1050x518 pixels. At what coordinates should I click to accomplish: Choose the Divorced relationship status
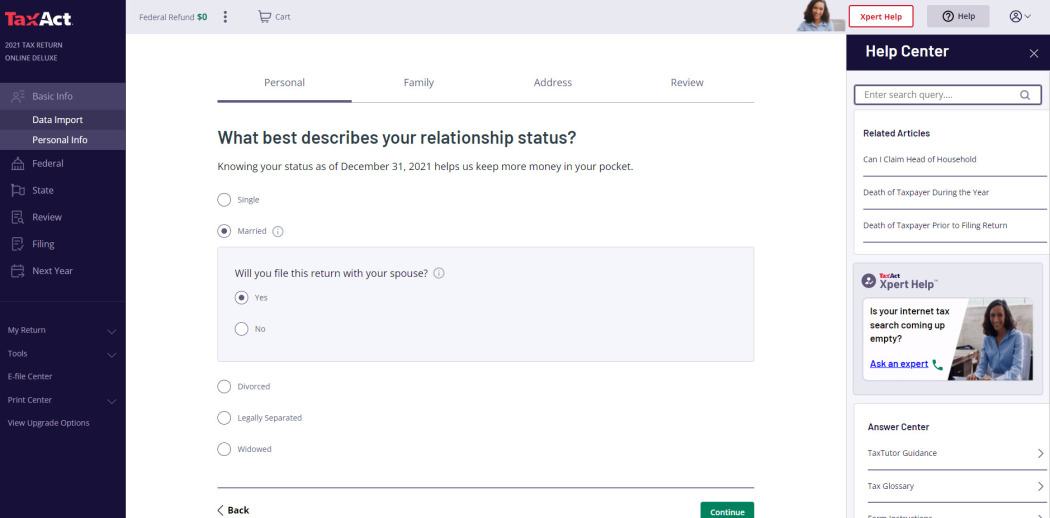(224, 386)
